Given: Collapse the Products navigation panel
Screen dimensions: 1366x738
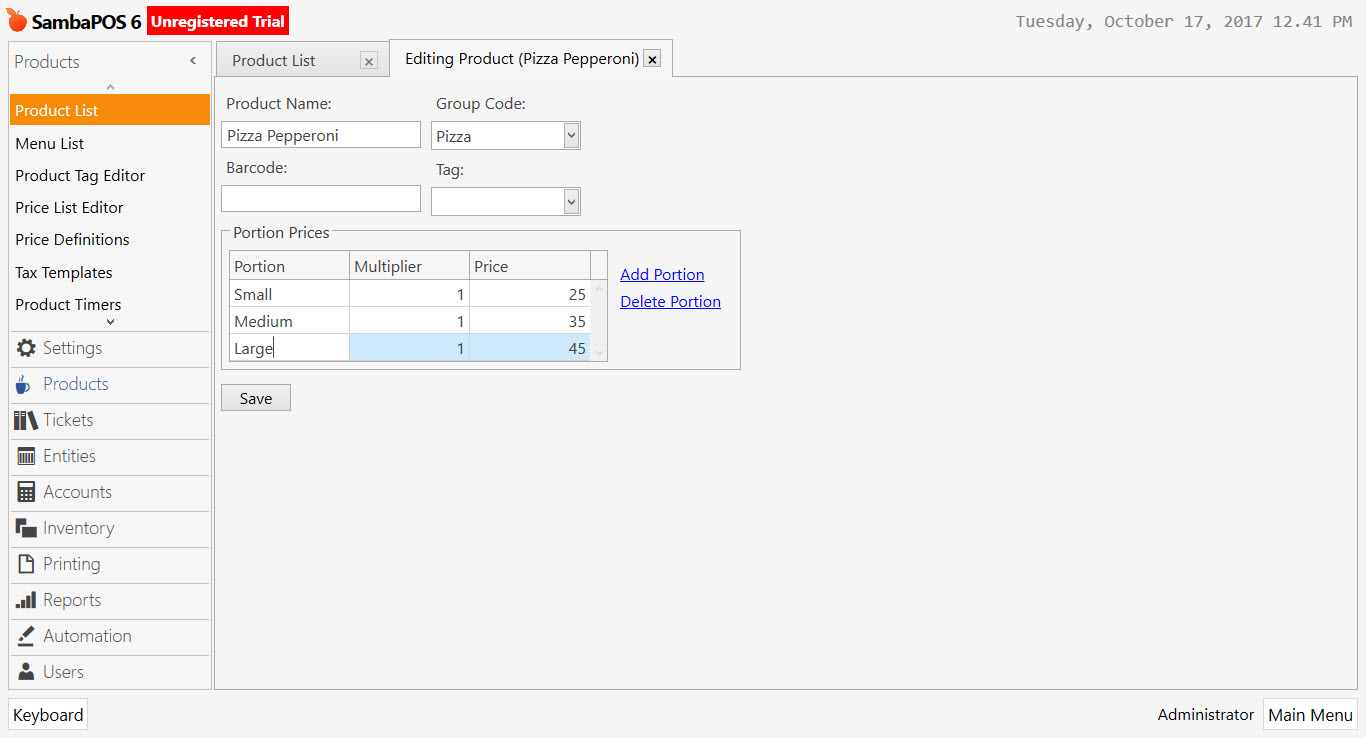Looking at the screenshot, I should (x=192, y=61).
